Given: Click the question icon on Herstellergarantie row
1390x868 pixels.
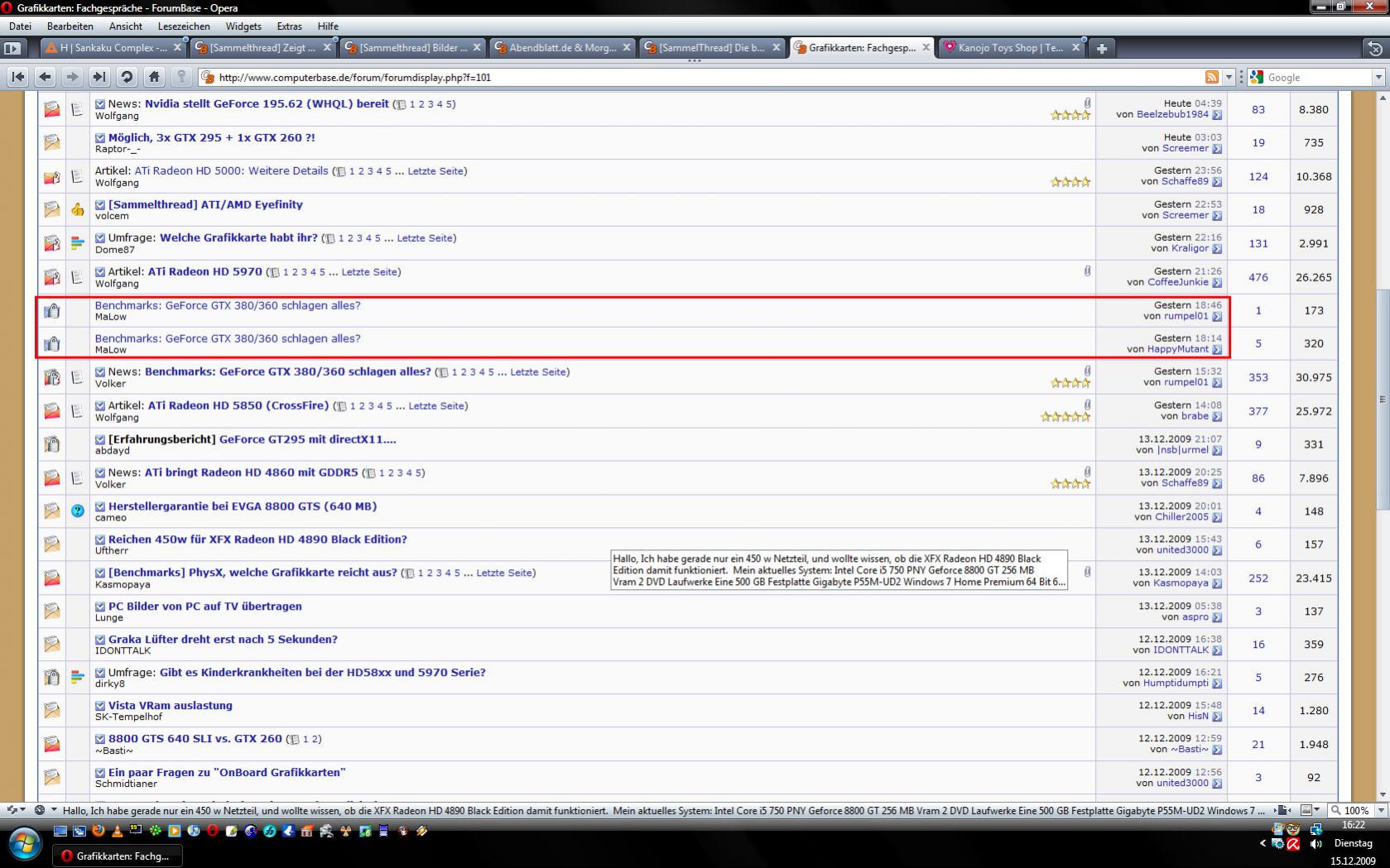Looking at the screenshot, I should [x=78, y=511].
